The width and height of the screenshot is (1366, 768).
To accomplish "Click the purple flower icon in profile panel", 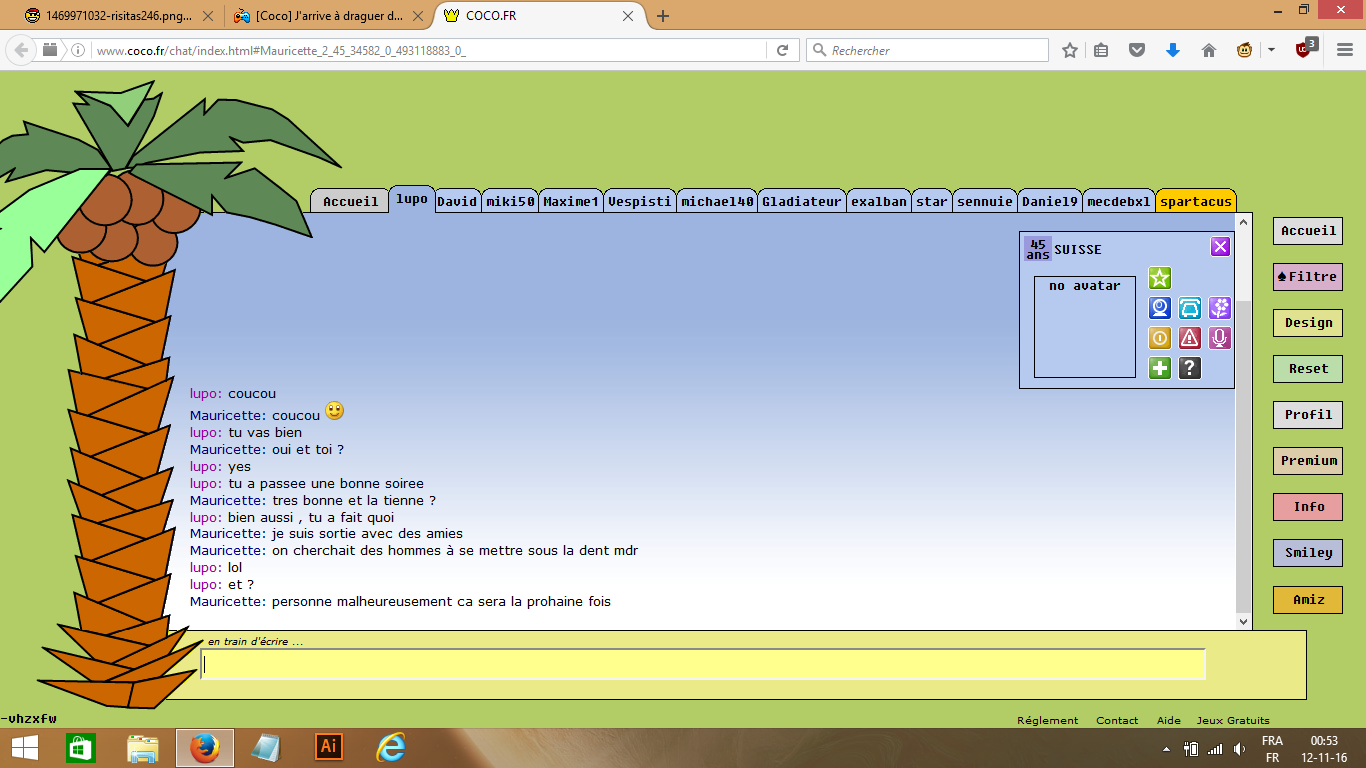I will (1219, 308).
